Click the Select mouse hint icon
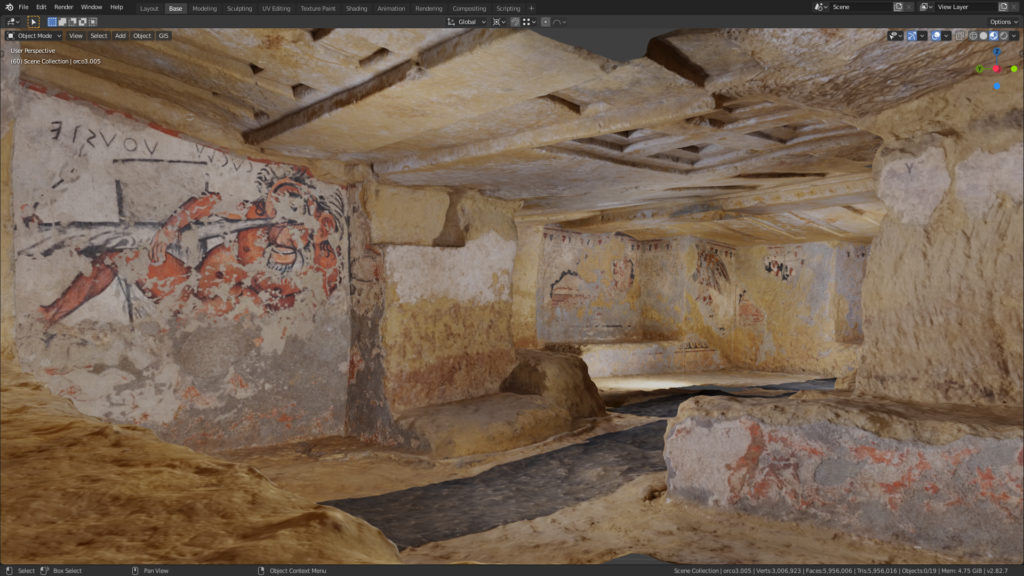1024x576 pixels. click(x=9, y=571)
